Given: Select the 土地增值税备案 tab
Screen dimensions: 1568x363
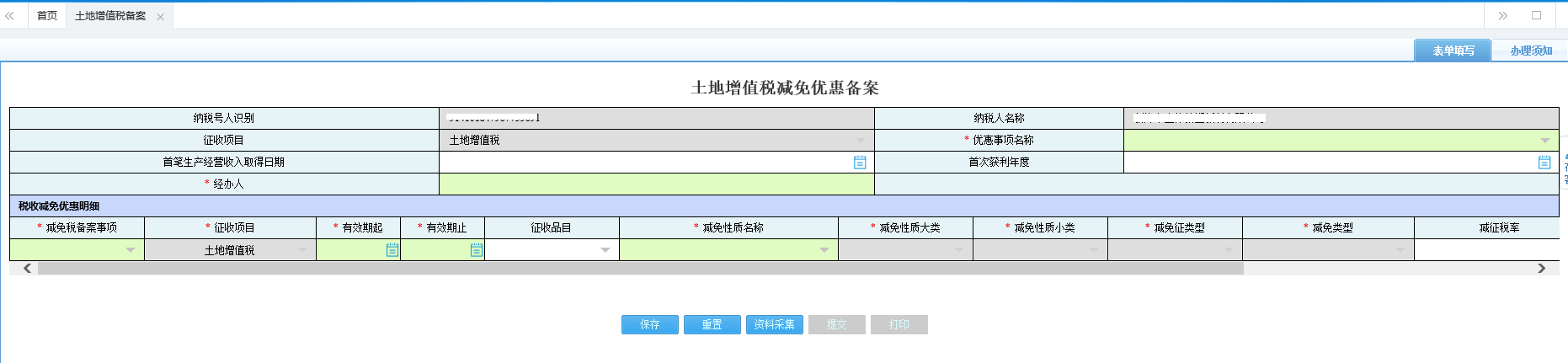Looking at the screenshot, I should (x=110, y=16).
